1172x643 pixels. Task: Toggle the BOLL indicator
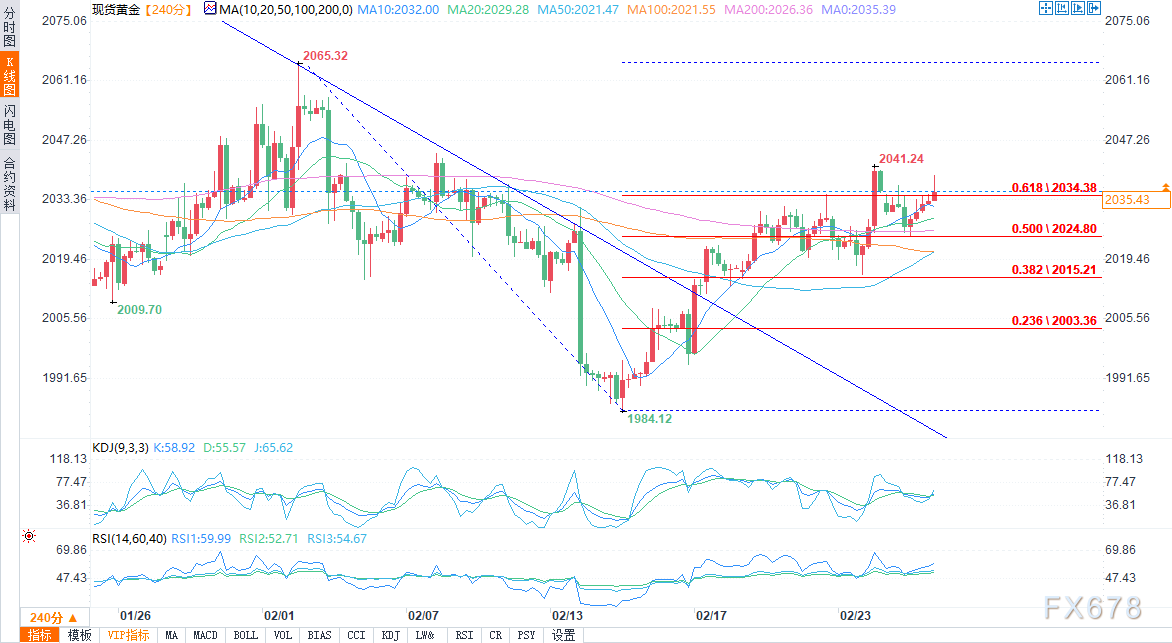click(245, 635)
